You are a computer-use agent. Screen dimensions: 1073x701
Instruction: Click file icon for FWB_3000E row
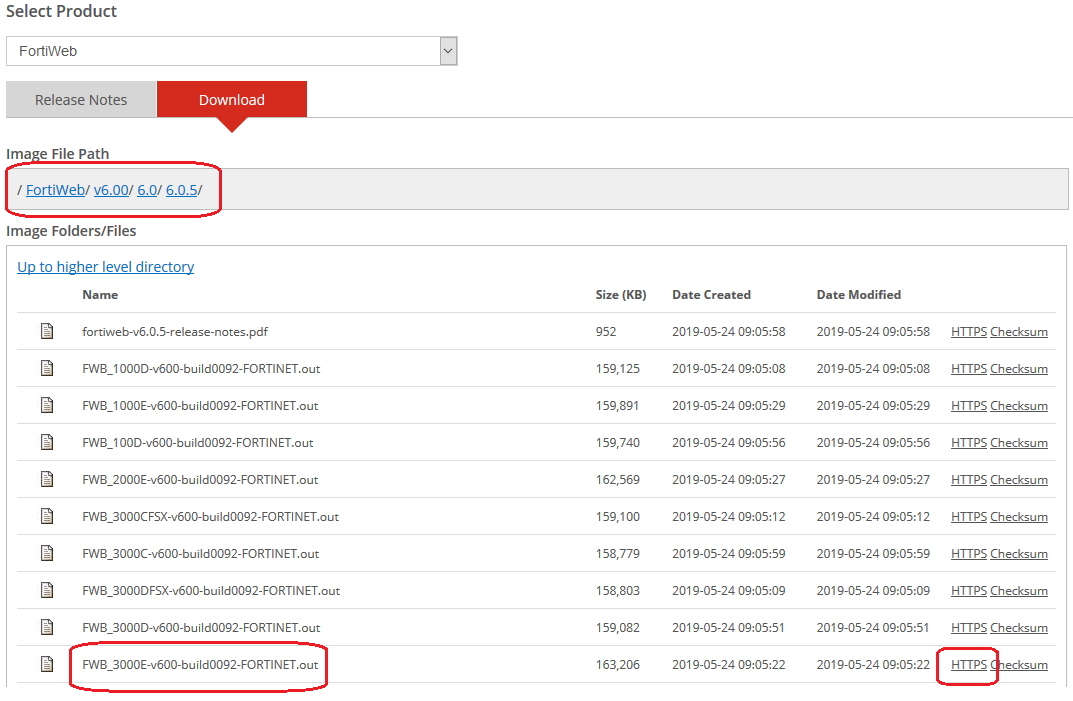pos(47,664)
